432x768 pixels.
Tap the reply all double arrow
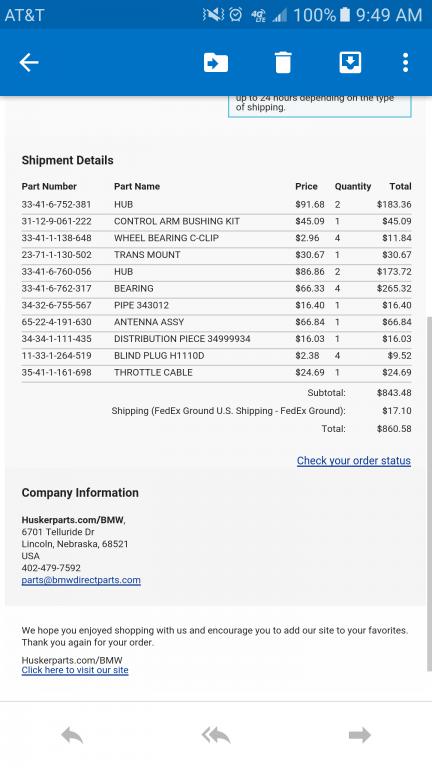coord(216,735)
